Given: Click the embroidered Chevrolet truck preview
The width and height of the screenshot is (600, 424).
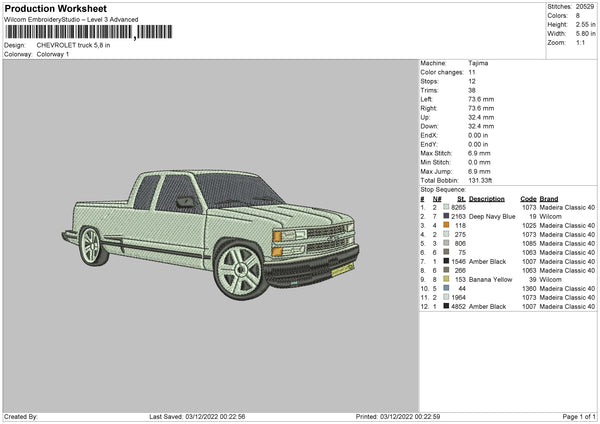Looking at the screenshot, I should point(214,217).
